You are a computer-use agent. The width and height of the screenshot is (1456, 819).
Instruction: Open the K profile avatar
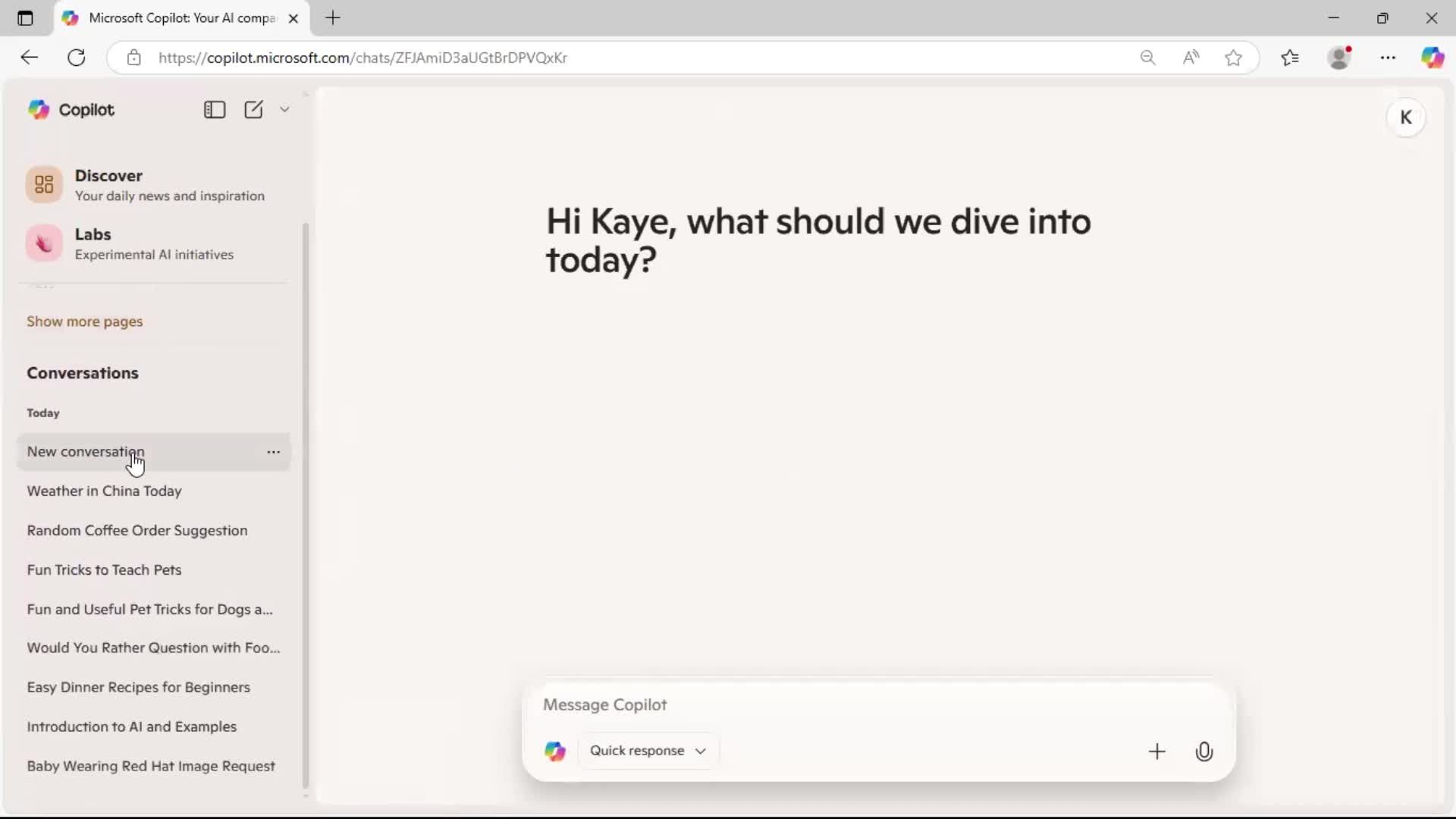(x=1406, y=118)
